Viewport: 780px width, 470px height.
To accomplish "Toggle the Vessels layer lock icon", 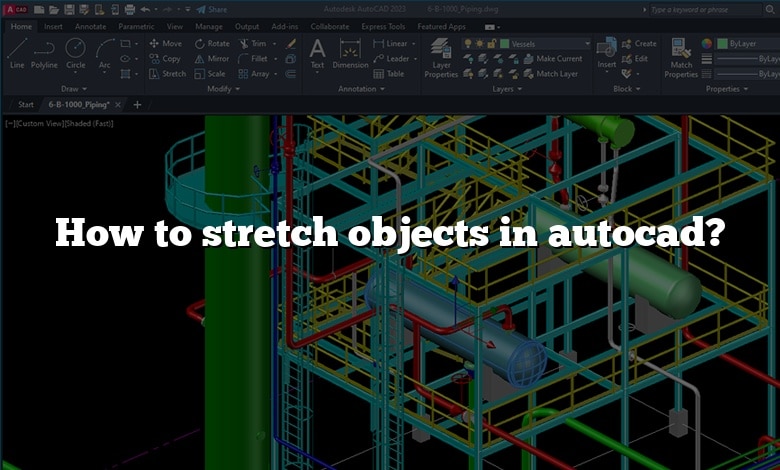I will (x=491, y=44).
